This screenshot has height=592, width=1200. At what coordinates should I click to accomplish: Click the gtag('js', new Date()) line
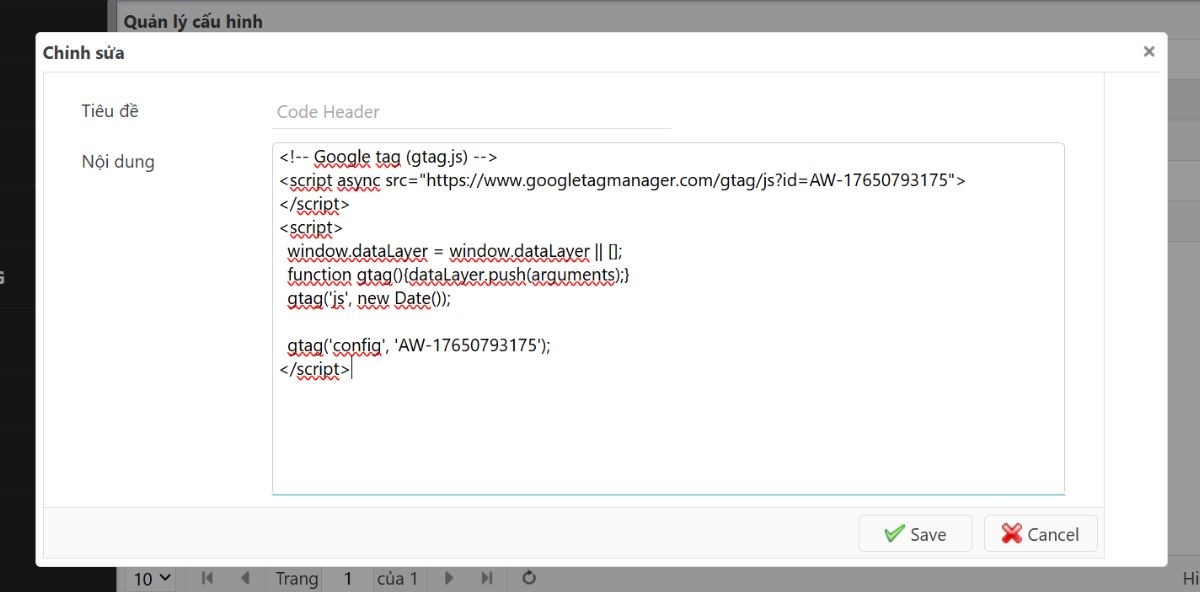pyautogui.click(x=370, y=298)
